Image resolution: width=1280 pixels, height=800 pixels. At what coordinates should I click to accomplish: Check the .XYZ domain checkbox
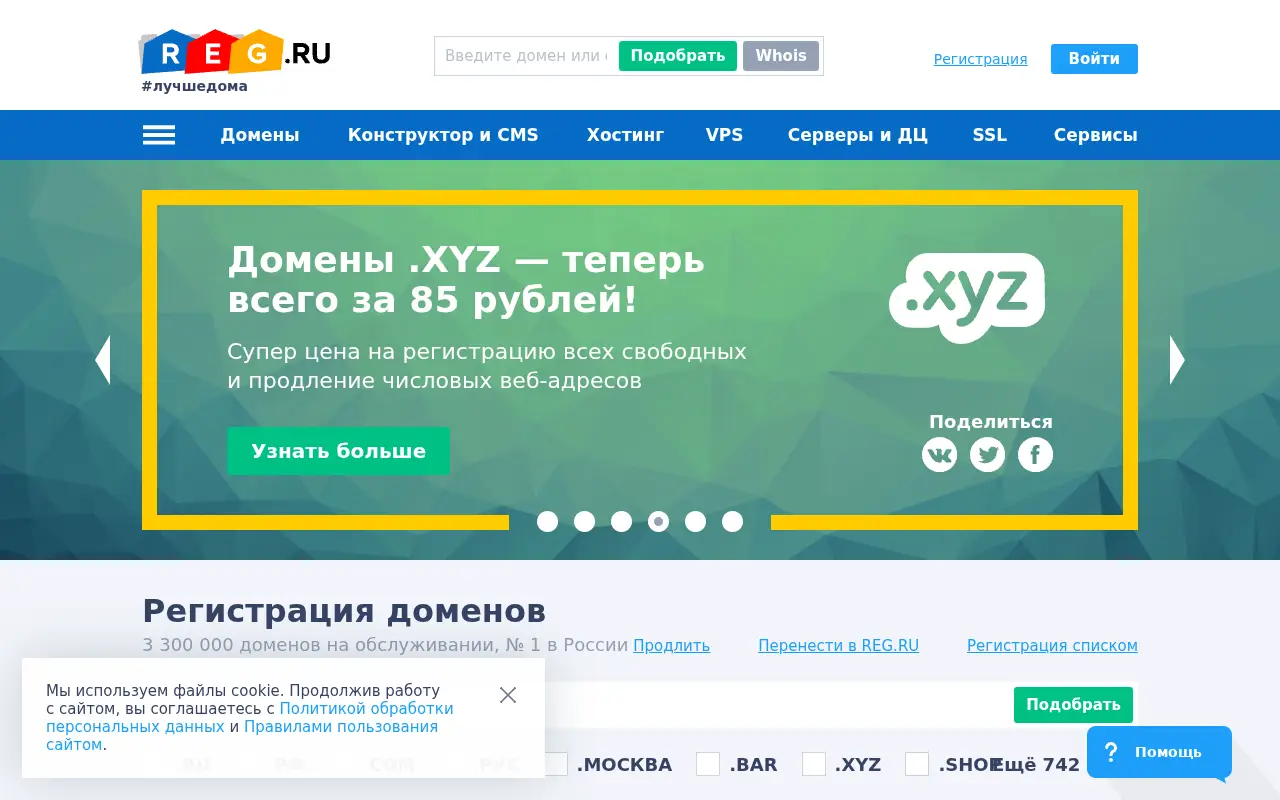tap(814, 764)
